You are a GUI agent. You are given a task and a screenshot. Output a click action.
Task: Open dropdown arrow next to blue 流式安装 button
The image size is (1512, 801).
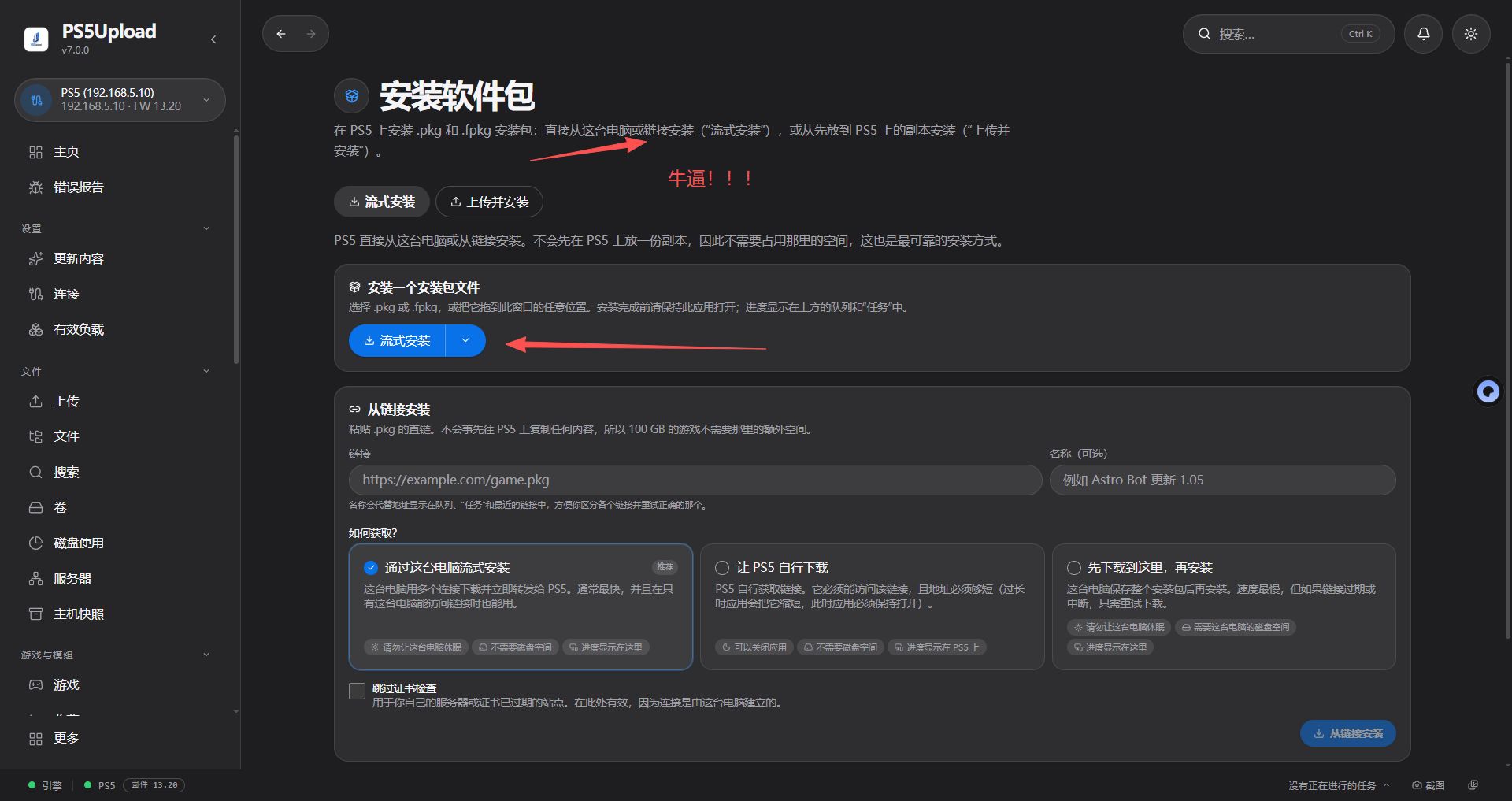point(465,340)
